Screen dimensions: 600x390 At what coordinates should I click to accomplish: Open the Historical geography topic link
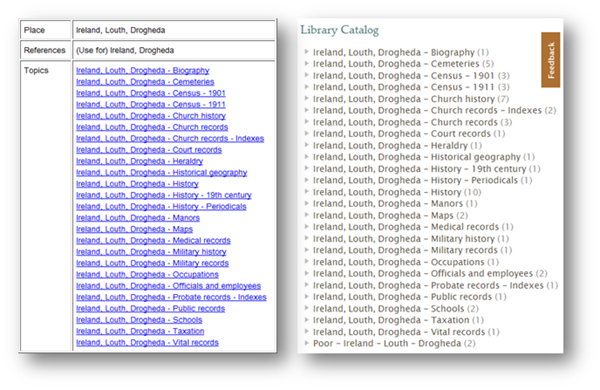(x=161, y=173)
